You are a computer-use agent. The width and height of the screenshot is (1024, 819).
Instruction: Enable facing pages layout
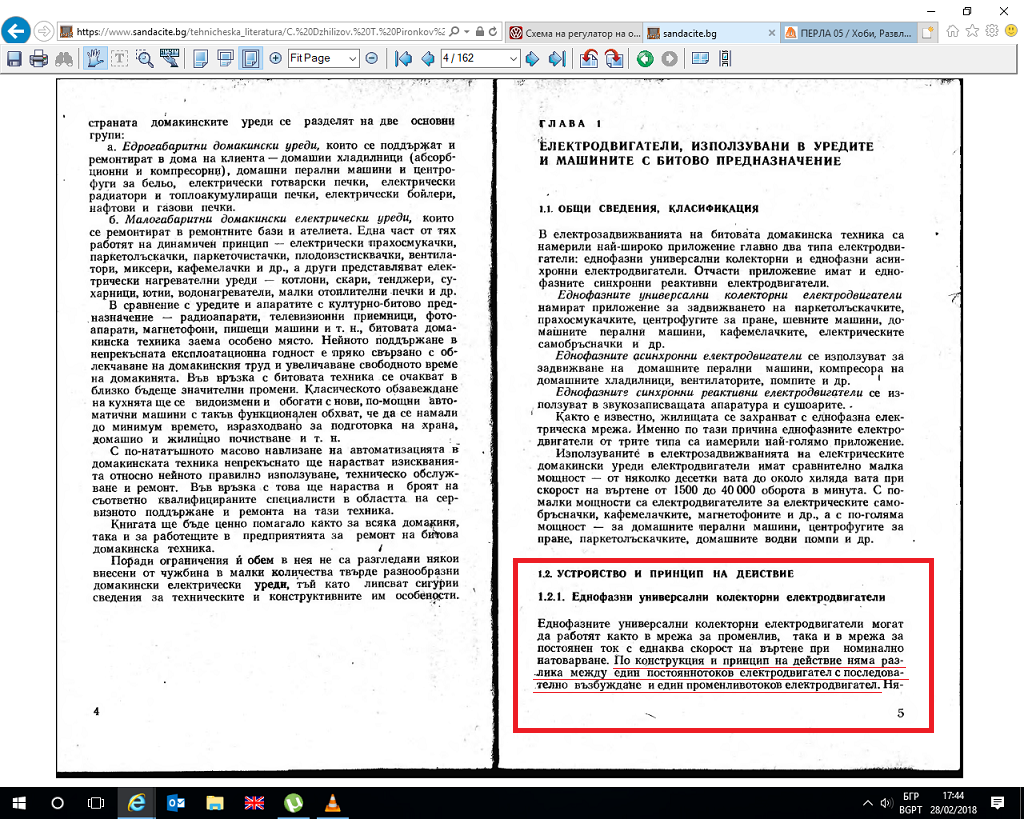249,59
